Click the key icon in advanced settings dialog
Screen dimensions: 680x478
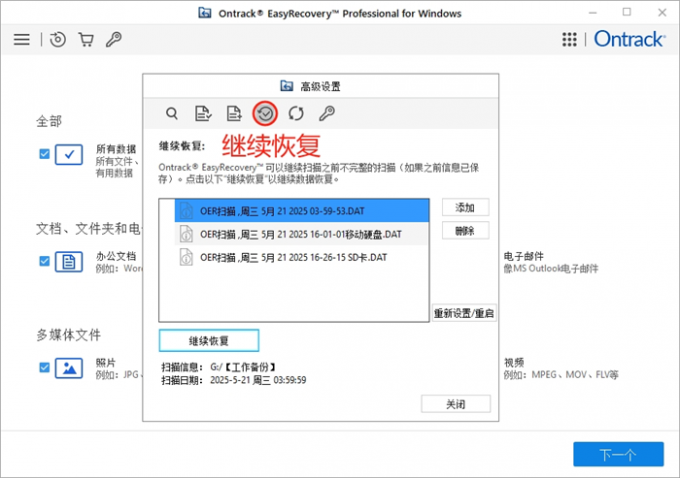point(327,114)
